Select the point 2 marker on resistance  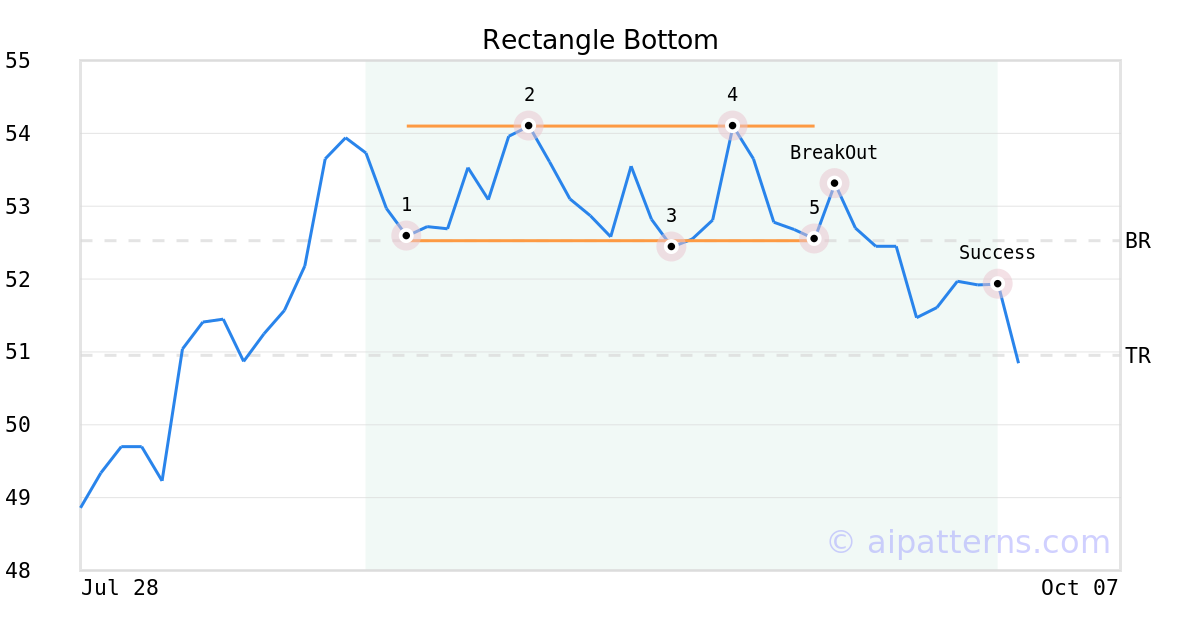click(x=529, y=125)
